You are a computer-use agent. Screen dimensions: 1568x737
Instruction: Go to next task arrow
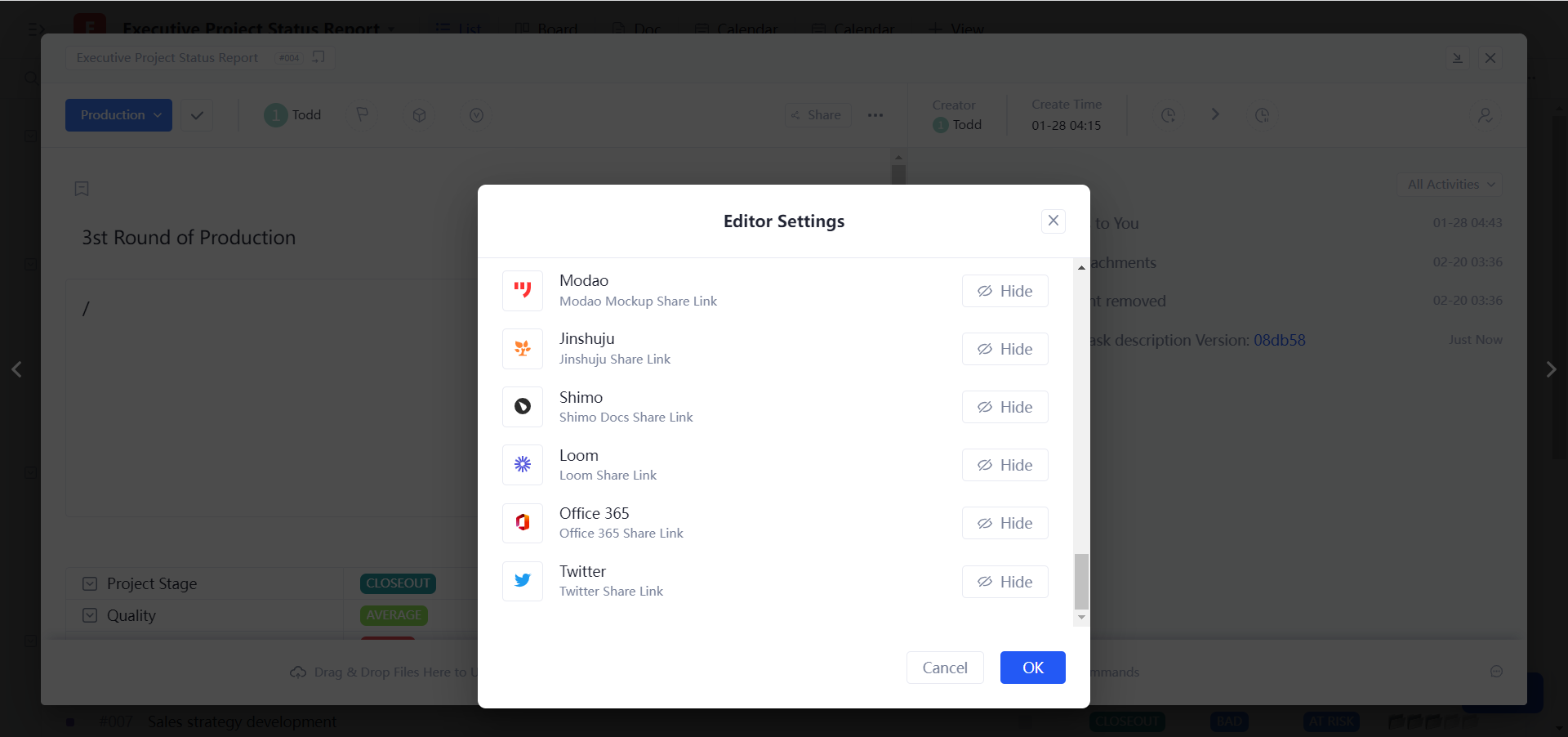pos(1551,369)
